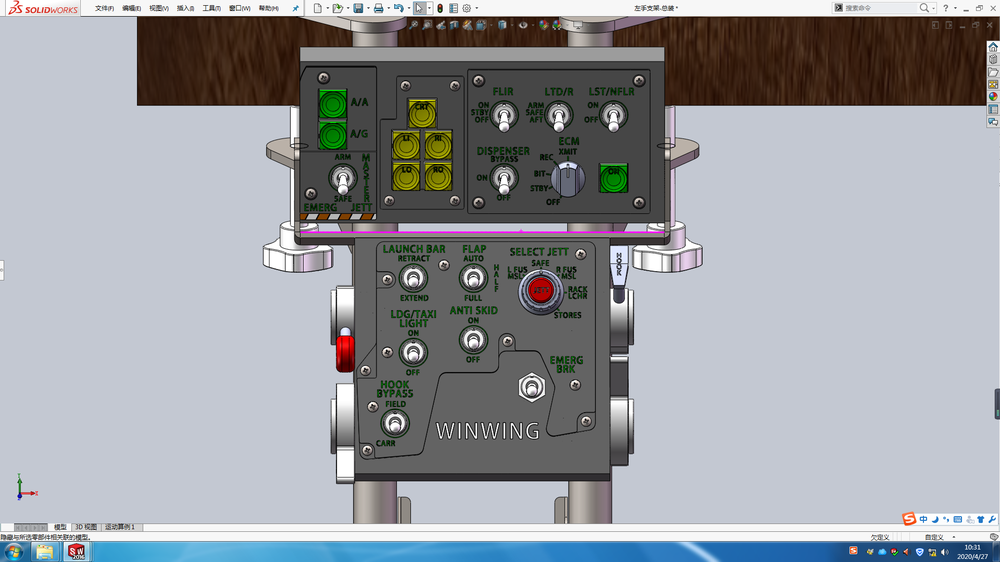
Task: Click Zoom to Fit magnifier in view toolbar
Action: click(x=413, y=25)
